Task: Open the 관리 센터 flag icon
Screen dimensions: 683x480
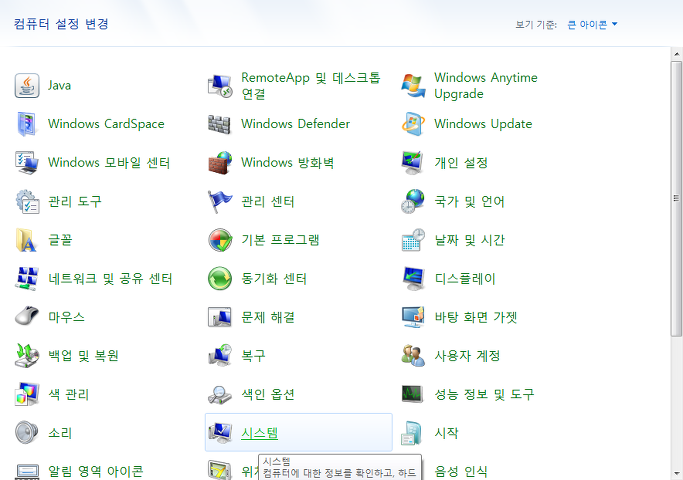Action: [220, 201]
